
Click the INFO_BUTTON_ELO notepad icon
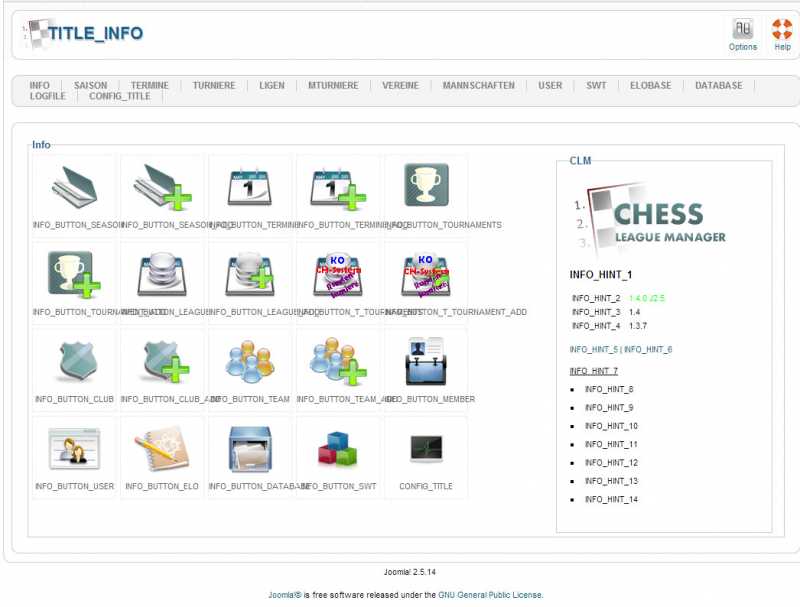pyautogui.click(x=162, y=448)
